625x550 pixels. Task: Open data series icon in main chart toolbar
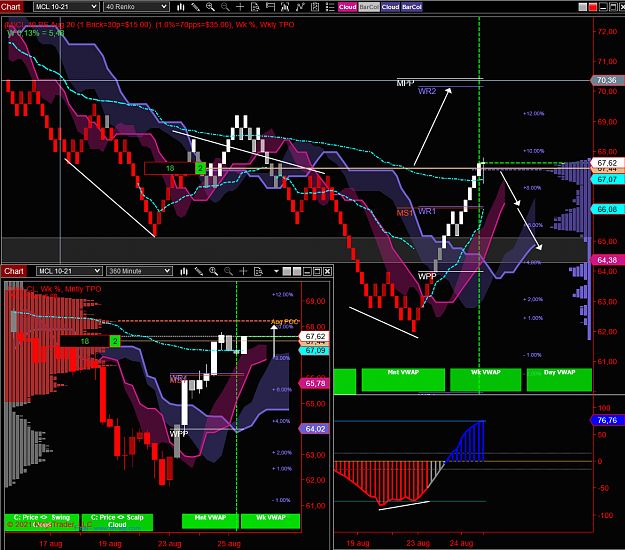pos(315,7)
